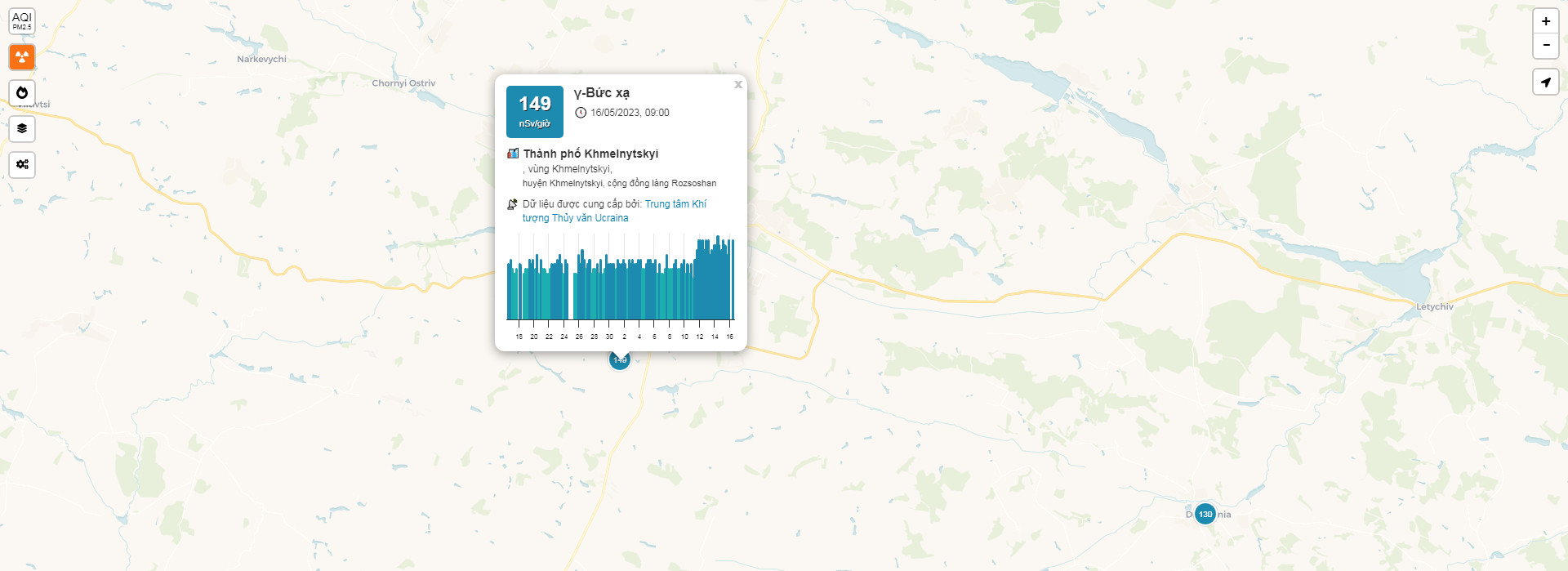Click the Chornyi Ostriv map label
Viewport: 1568px width, 571px height.
click(403, 83)
